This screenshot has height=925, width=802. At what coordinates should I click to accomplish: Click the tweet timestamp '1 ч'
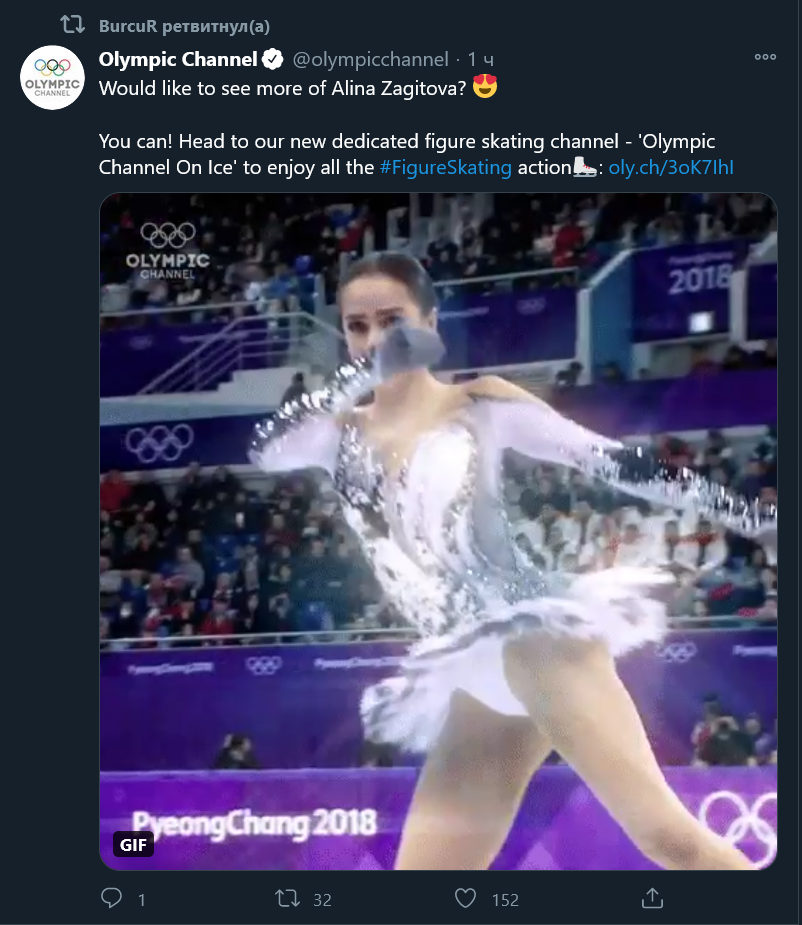click(x=481, y=60)
